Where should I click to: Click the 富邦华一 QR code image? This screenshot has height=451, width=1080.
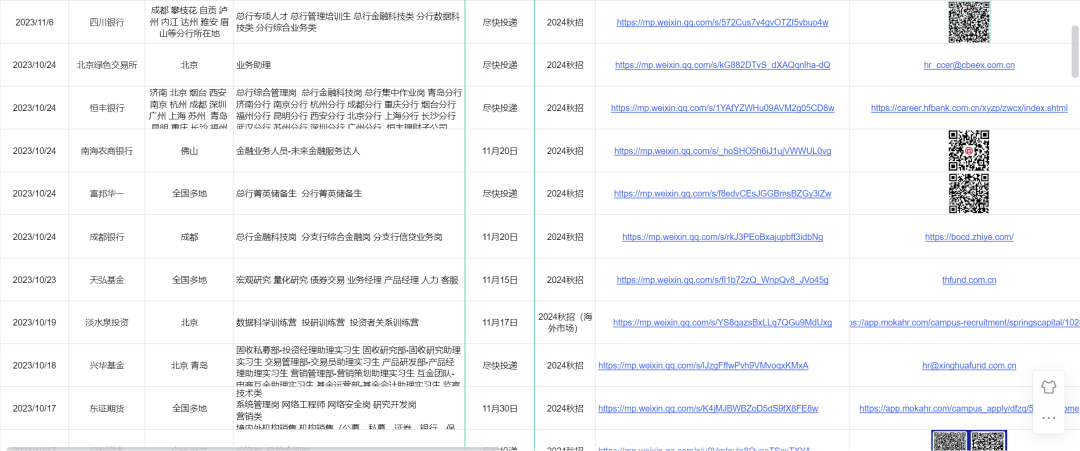969,193
